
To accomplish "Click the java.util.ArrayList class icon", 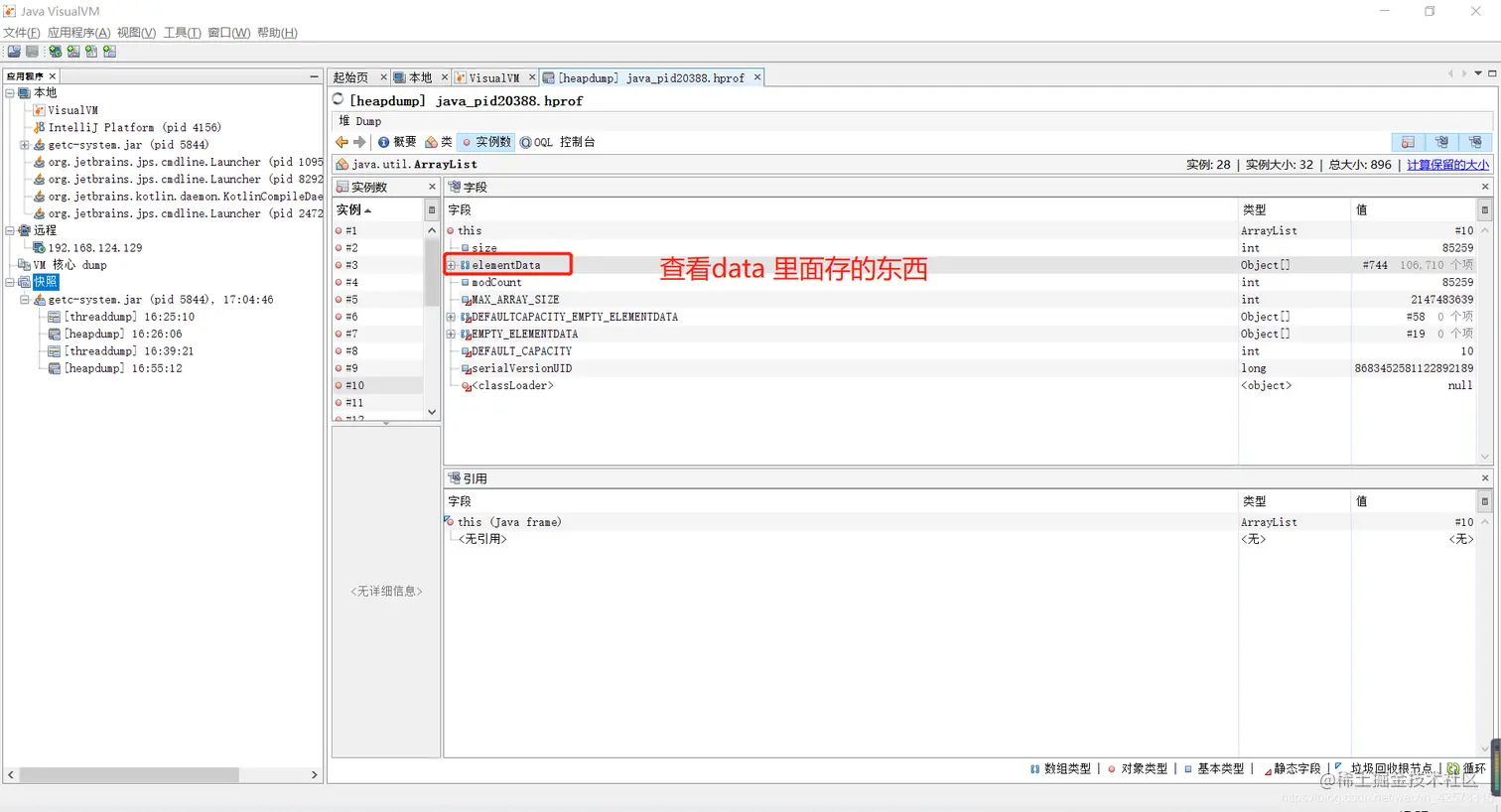I will click(x=342, y=164).
